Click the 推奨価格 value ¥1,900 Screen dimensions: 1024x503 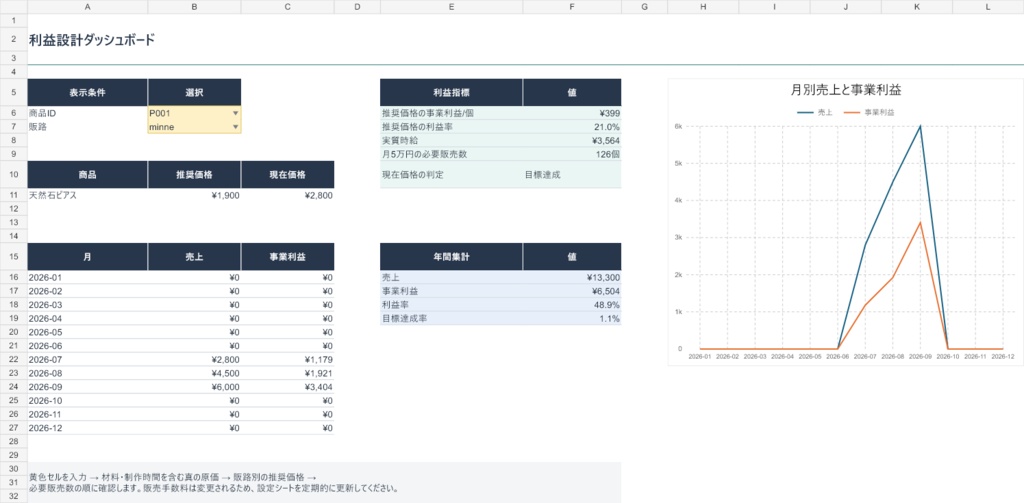[x=194, y=195]
